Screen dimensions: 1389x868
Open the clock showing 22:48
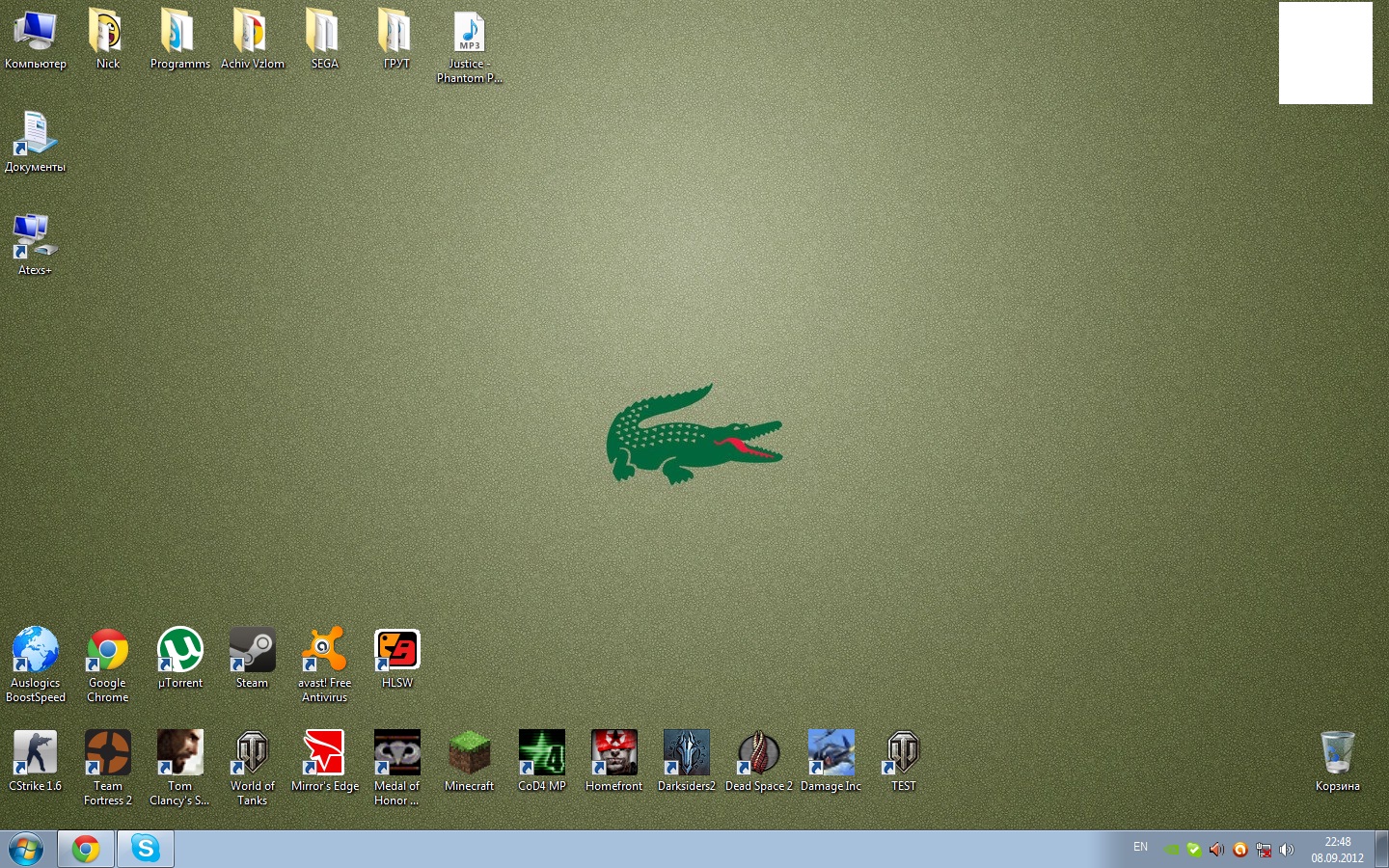(1338, 850)
